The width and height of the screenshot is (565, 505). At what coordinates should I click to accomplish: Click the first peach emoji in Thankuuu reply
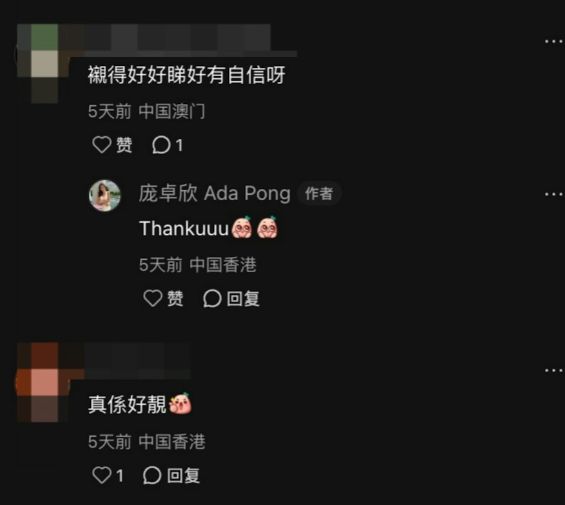(242, 228)
